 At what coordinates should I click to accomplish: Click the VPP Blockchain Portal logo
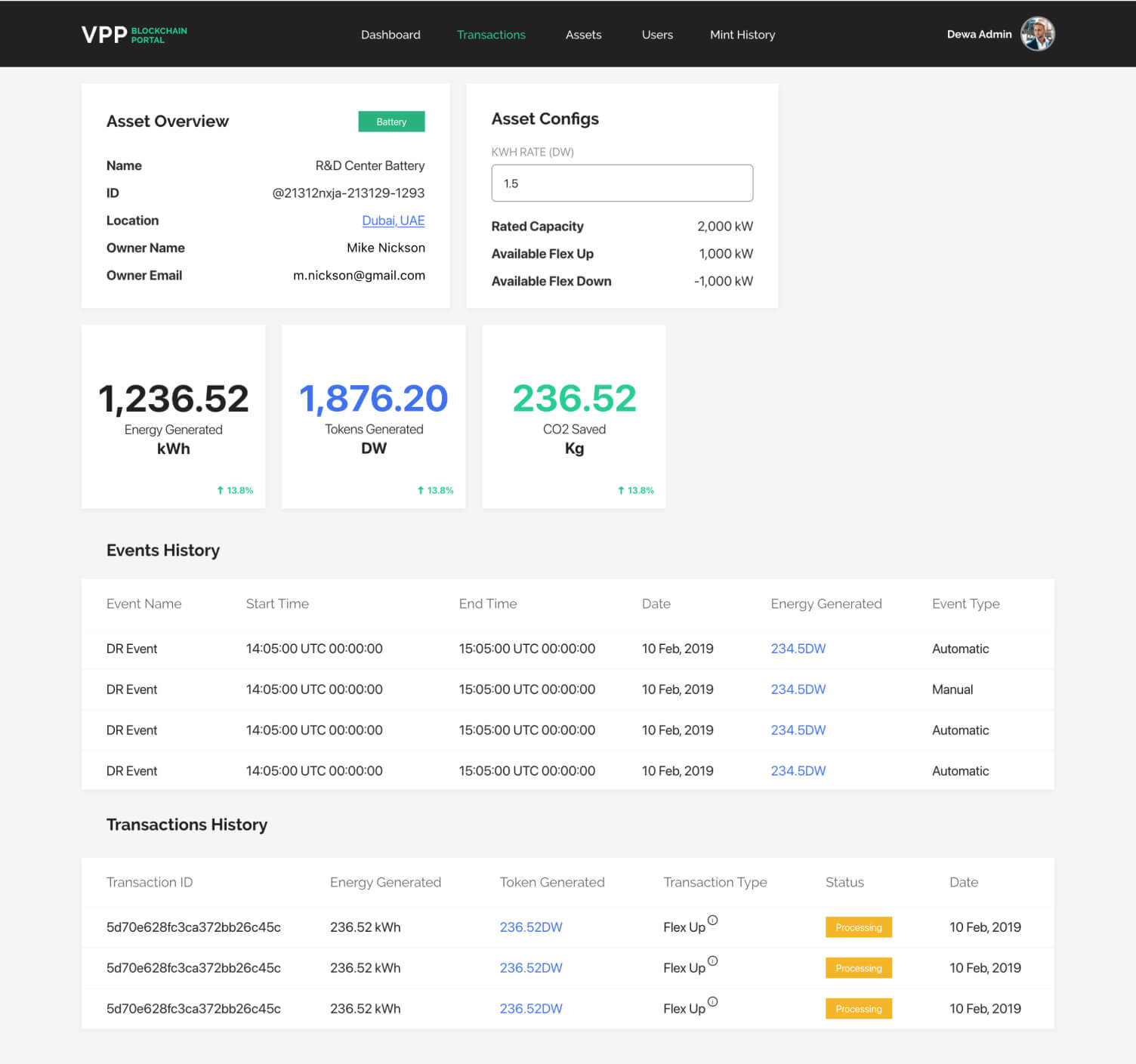pos(134,35)
